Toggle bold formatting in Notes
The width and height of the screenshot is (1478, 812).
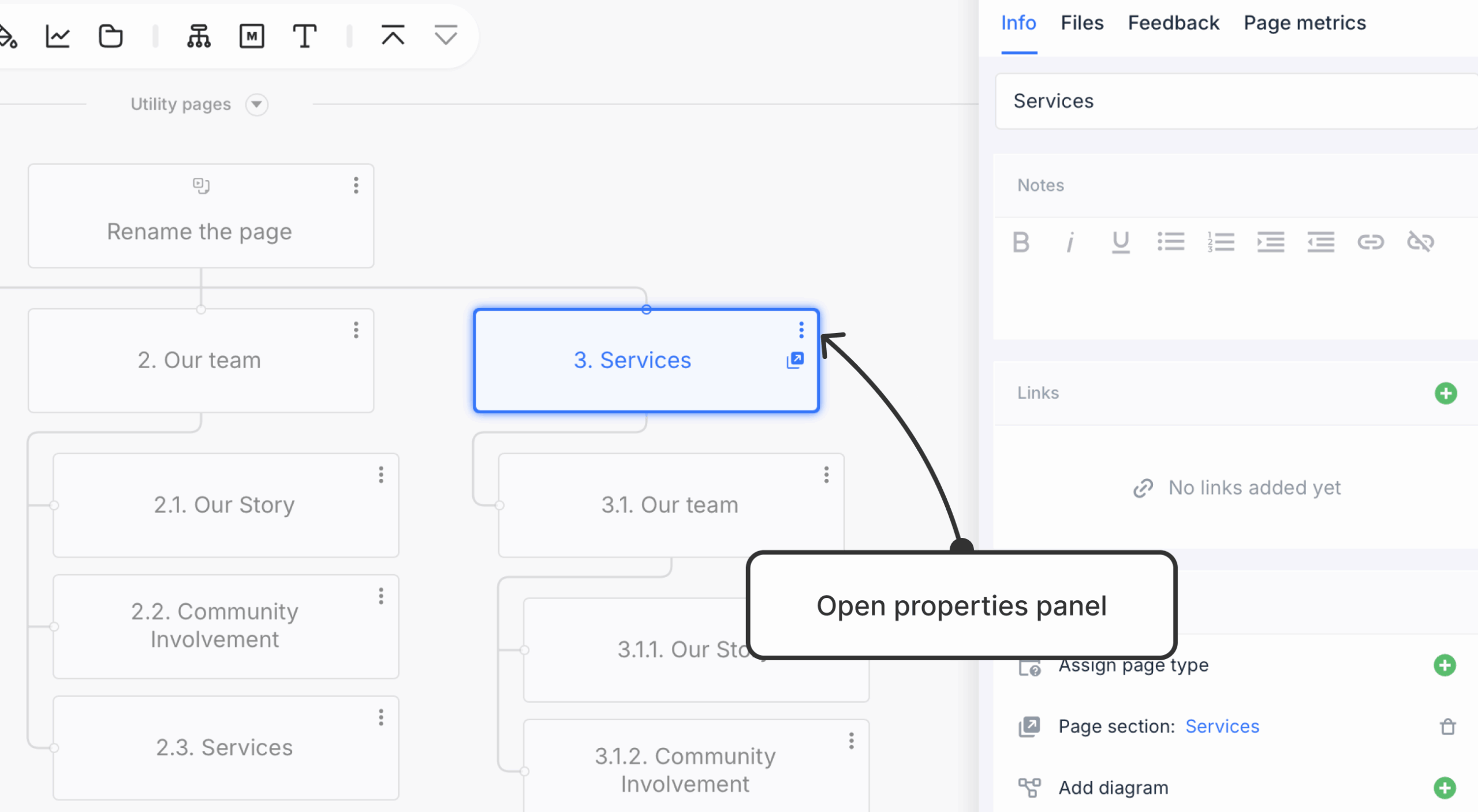pos(1021,242)
